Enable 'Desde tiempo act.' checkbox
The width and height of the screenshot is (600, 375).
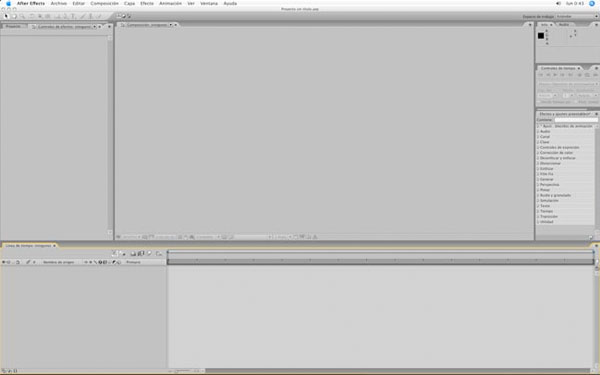539,102
